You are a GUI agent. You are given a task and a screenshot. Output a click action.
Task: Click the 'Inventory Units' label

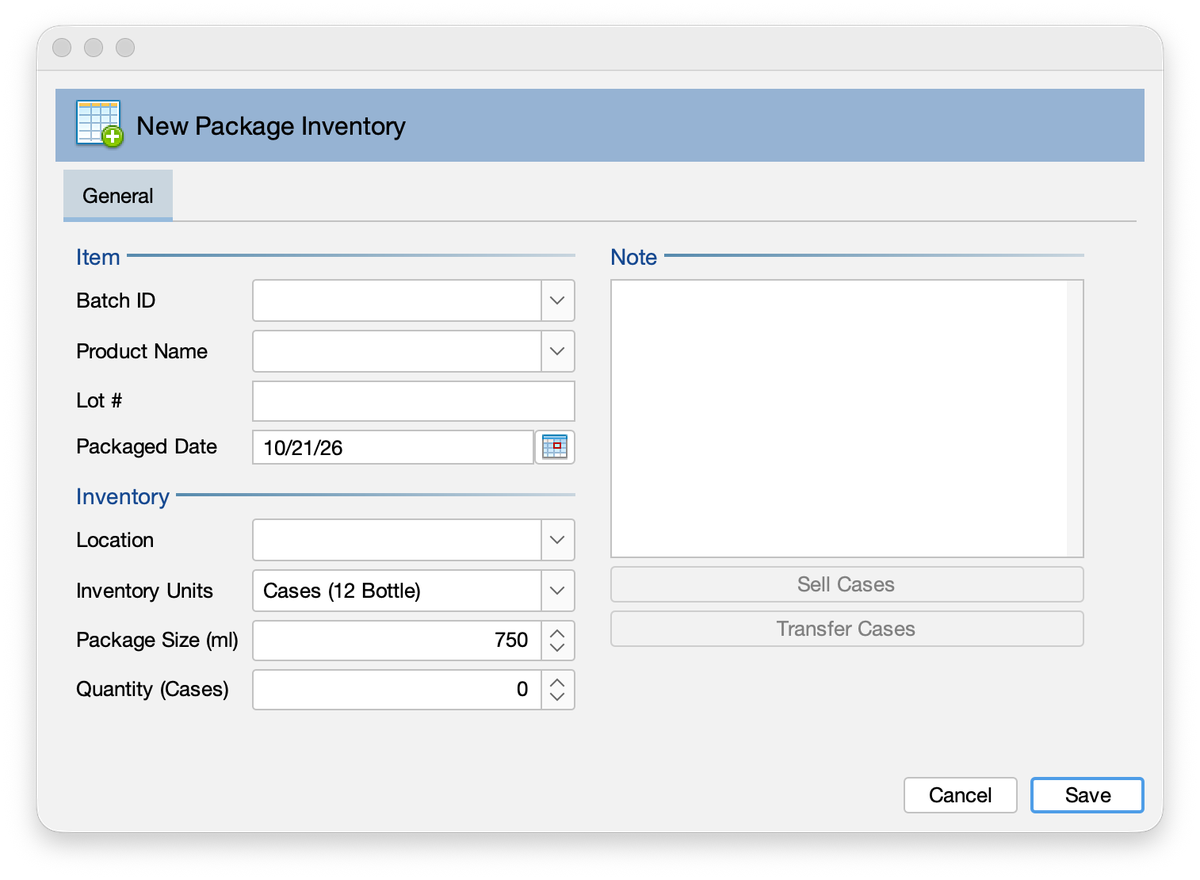click(x=145, y=591)
